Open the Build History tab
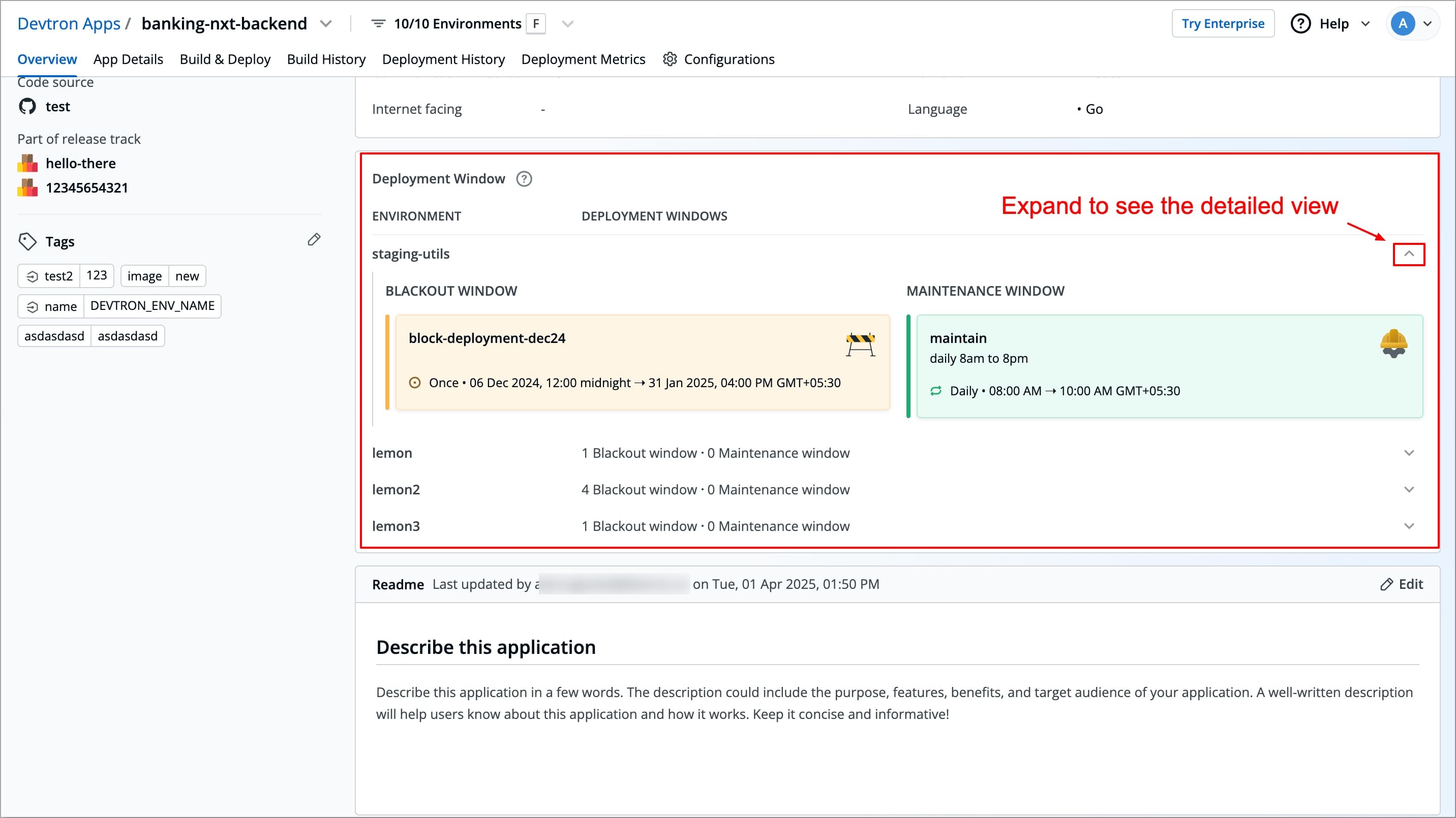 coord(326,59)
